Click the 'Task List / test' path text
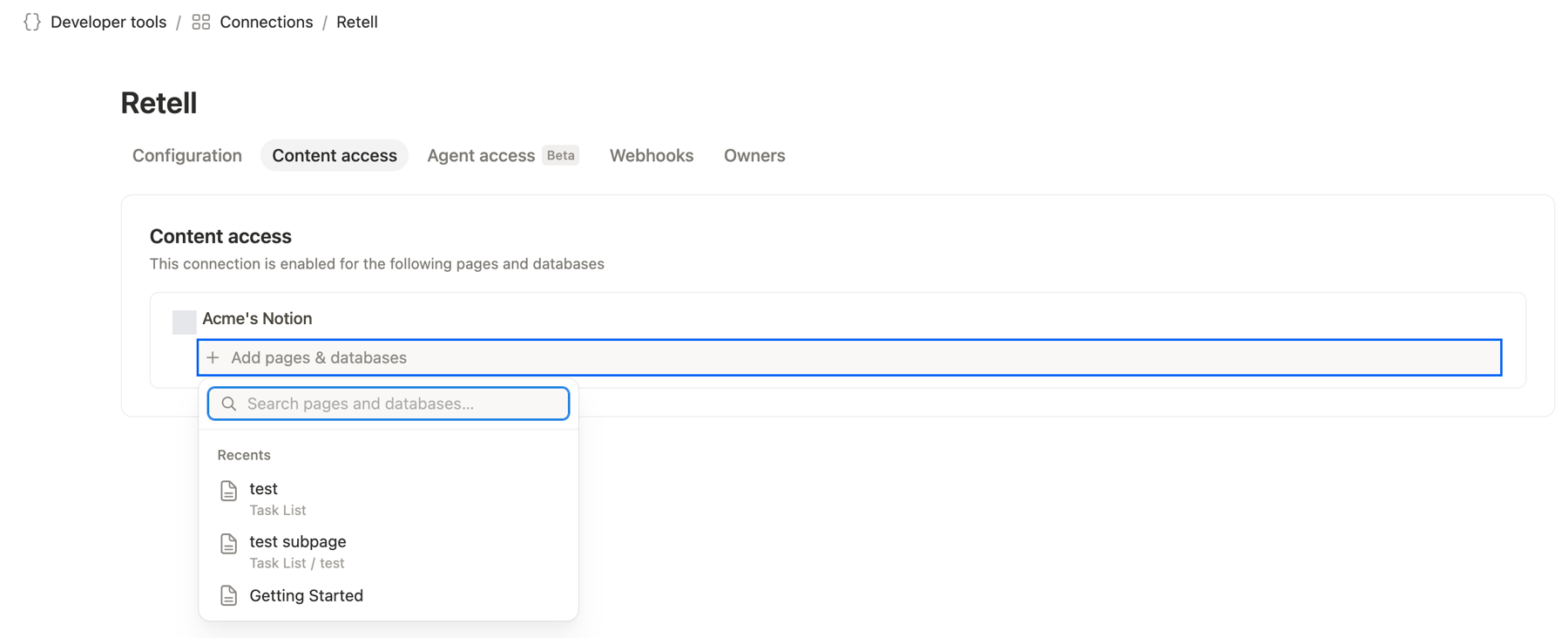This screenshot has height=638, width=1568. tap(297, 563)
